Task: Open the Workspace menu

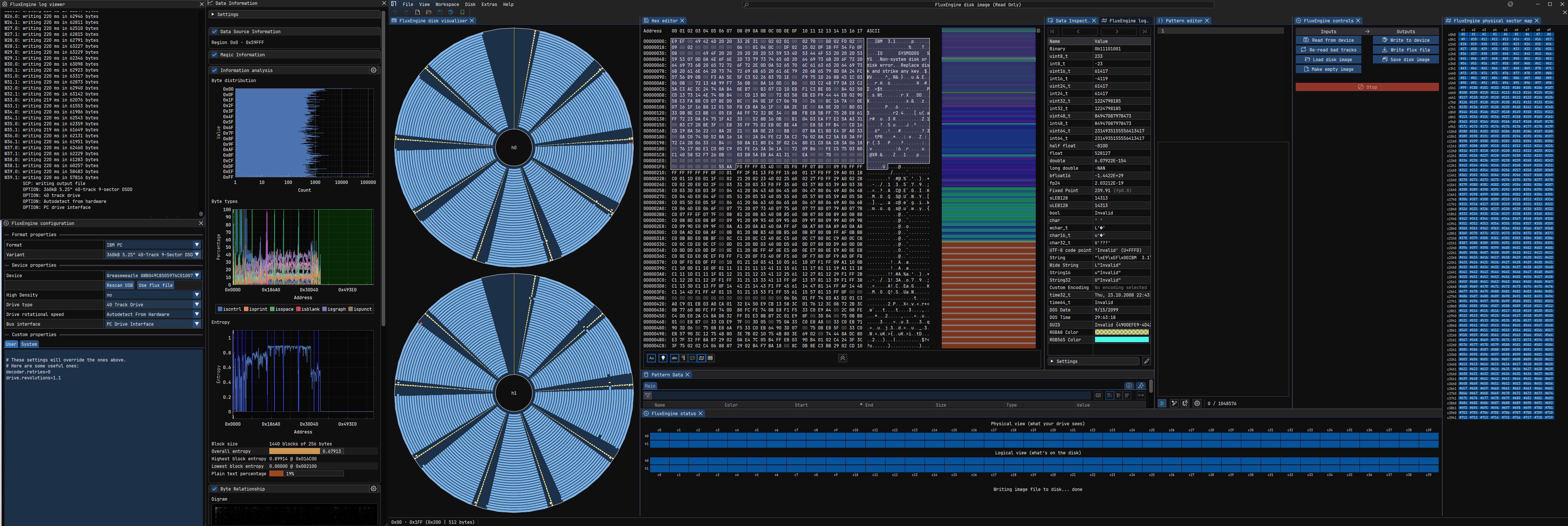Action: (447, 4)
